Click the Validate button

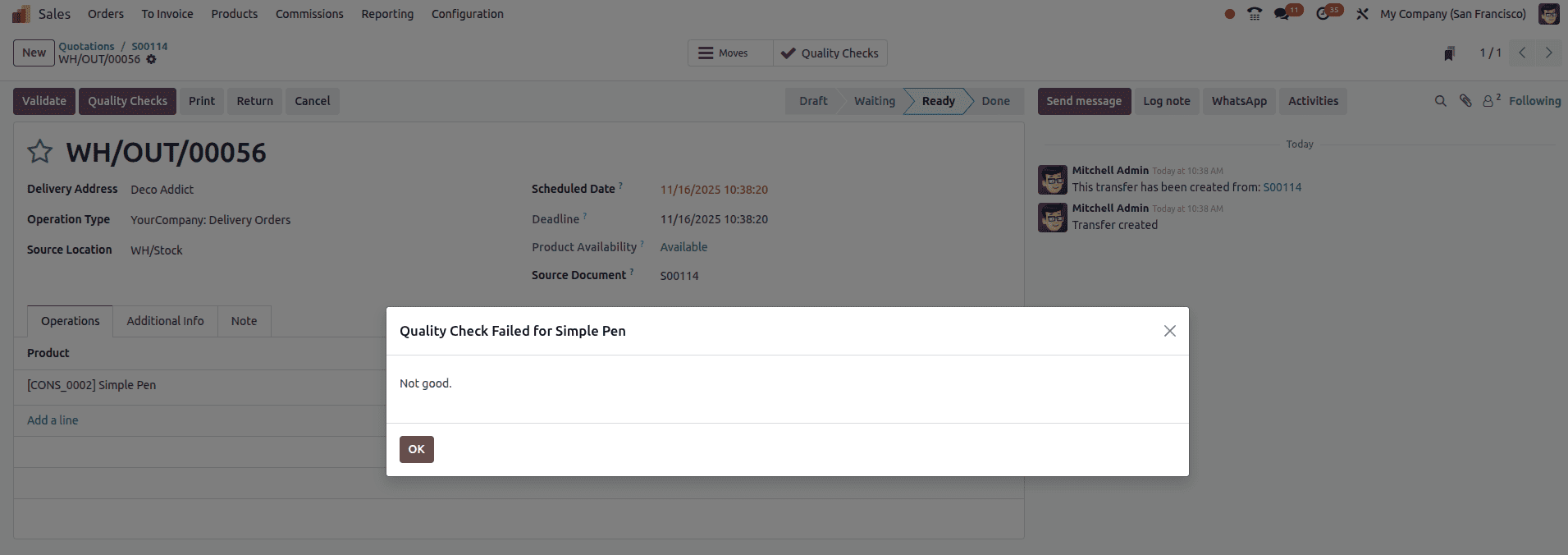tap(44, 101)
